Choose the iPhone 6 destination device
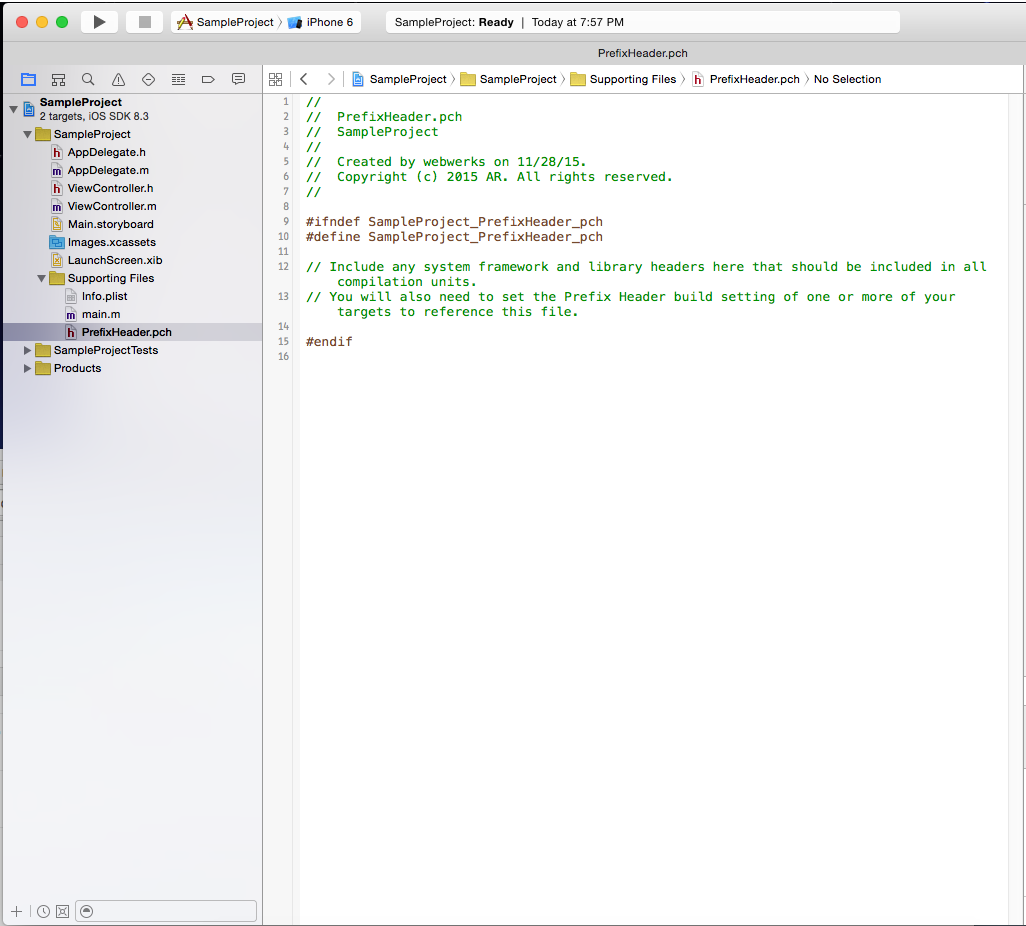Screen dimensions: 1026x926 (x=321, y=22)
